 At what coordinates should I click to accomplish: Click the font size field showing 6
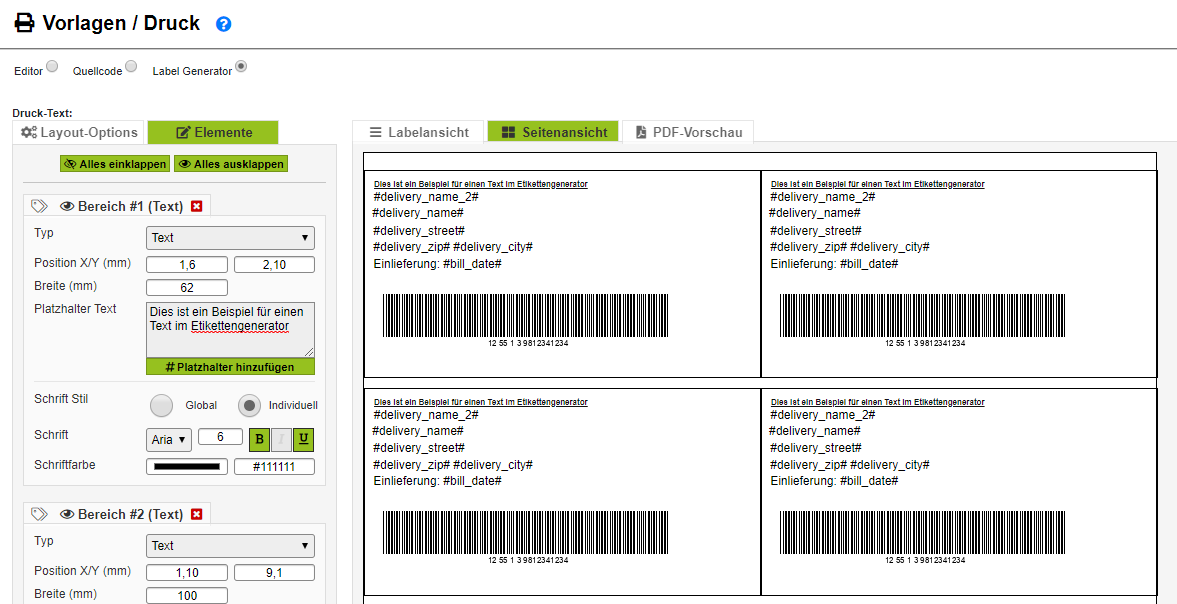click(220, 437)
